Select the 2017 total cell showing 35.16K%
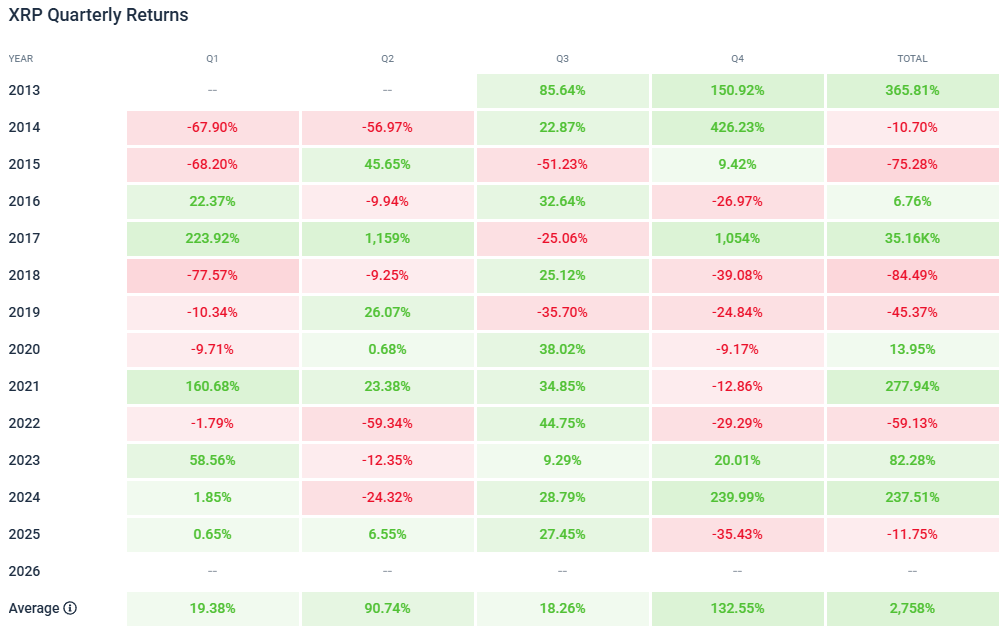Image resolution: width=1007 pixels, height=632 pixels. (x=912, y=238)
